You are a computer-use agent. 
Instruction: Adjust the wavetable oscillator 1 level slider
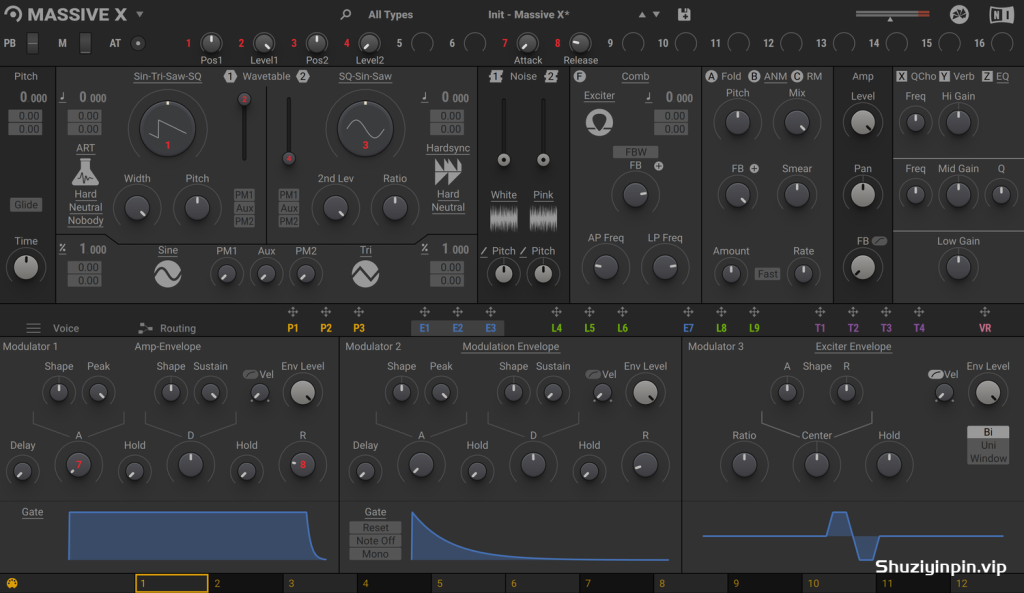pos(244,127)
